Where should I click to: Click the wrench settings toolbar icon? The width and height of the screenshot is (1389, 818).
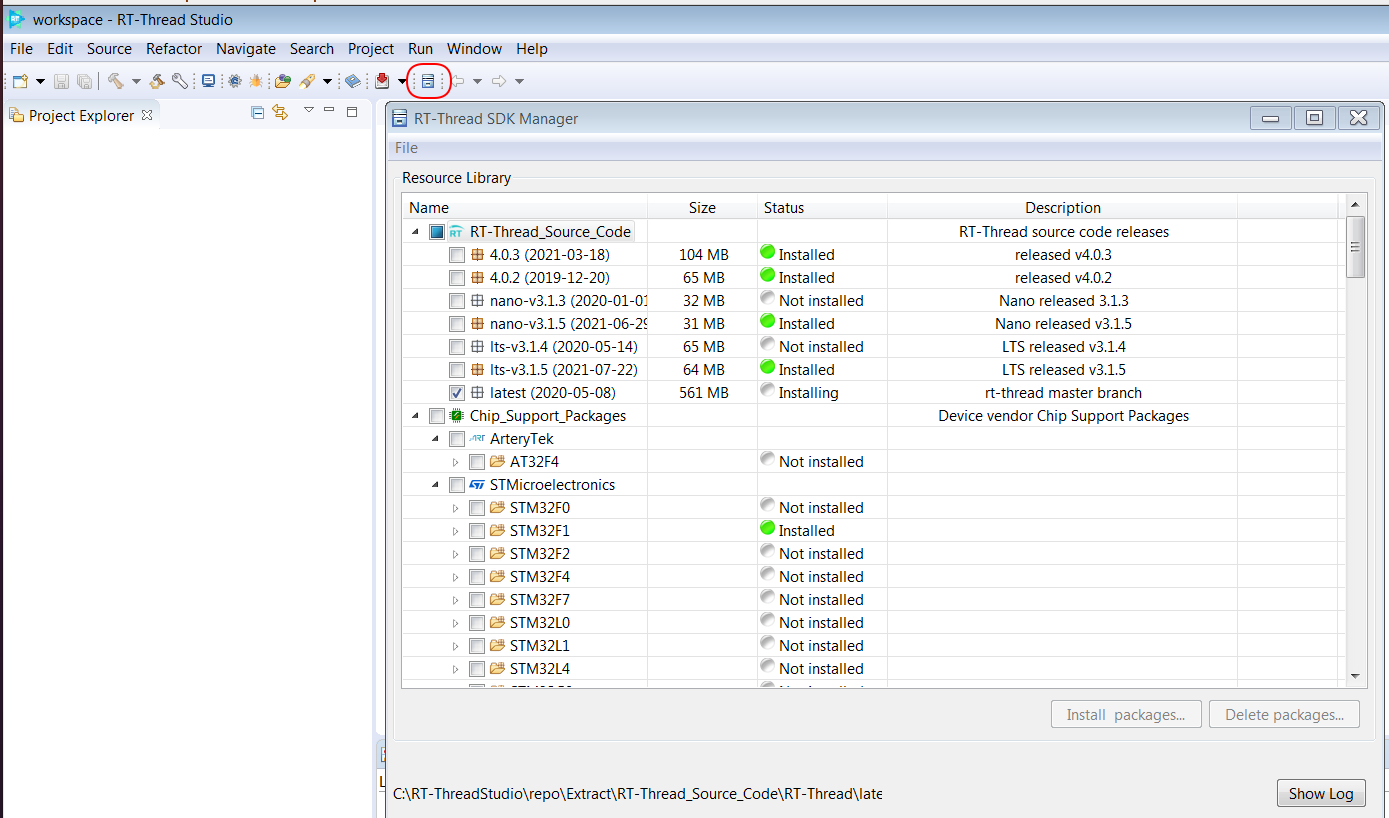pos(179,81)
